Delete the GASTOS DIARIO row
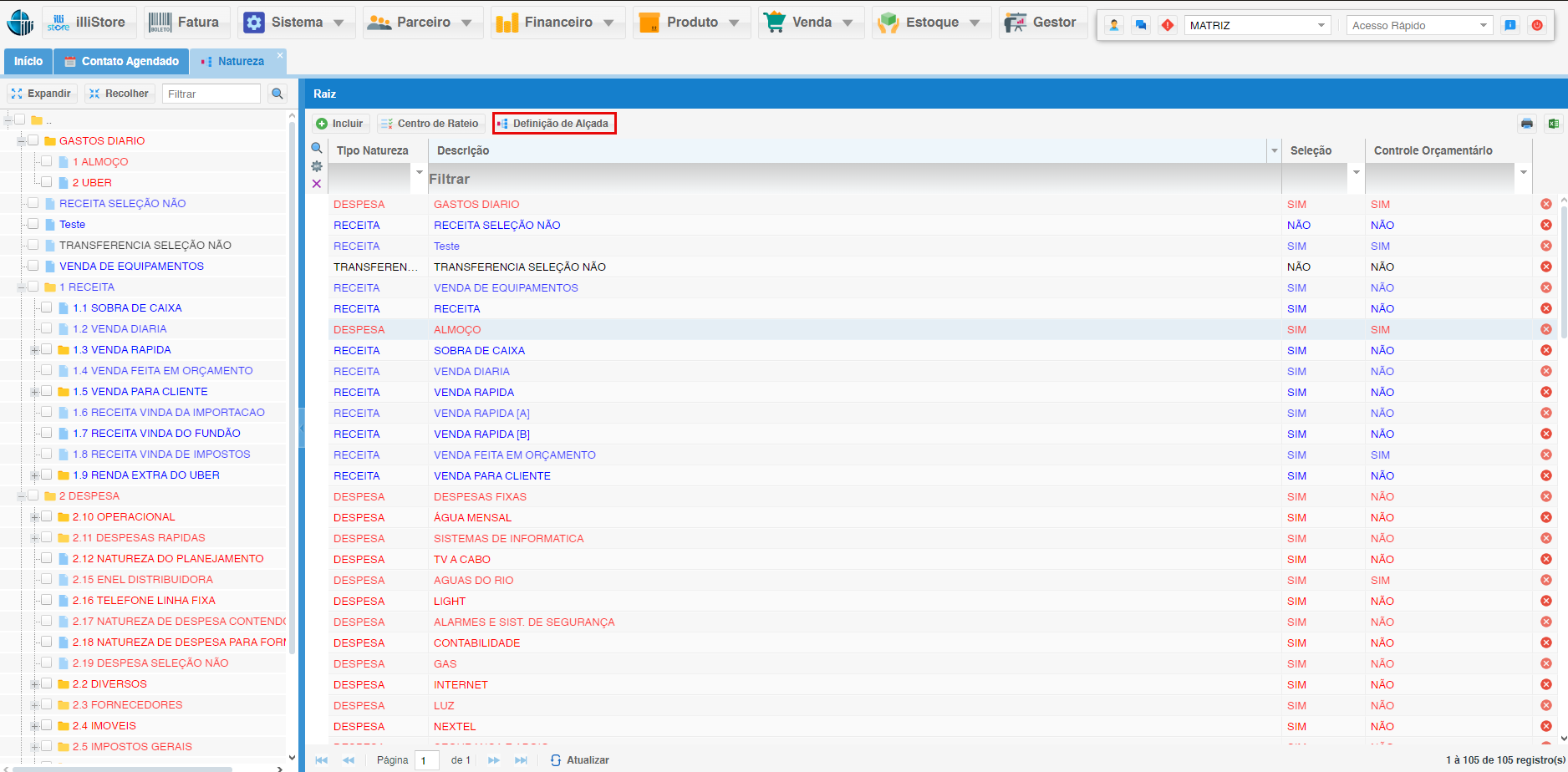This screenshot has width=1568, height=772. 1545,204
